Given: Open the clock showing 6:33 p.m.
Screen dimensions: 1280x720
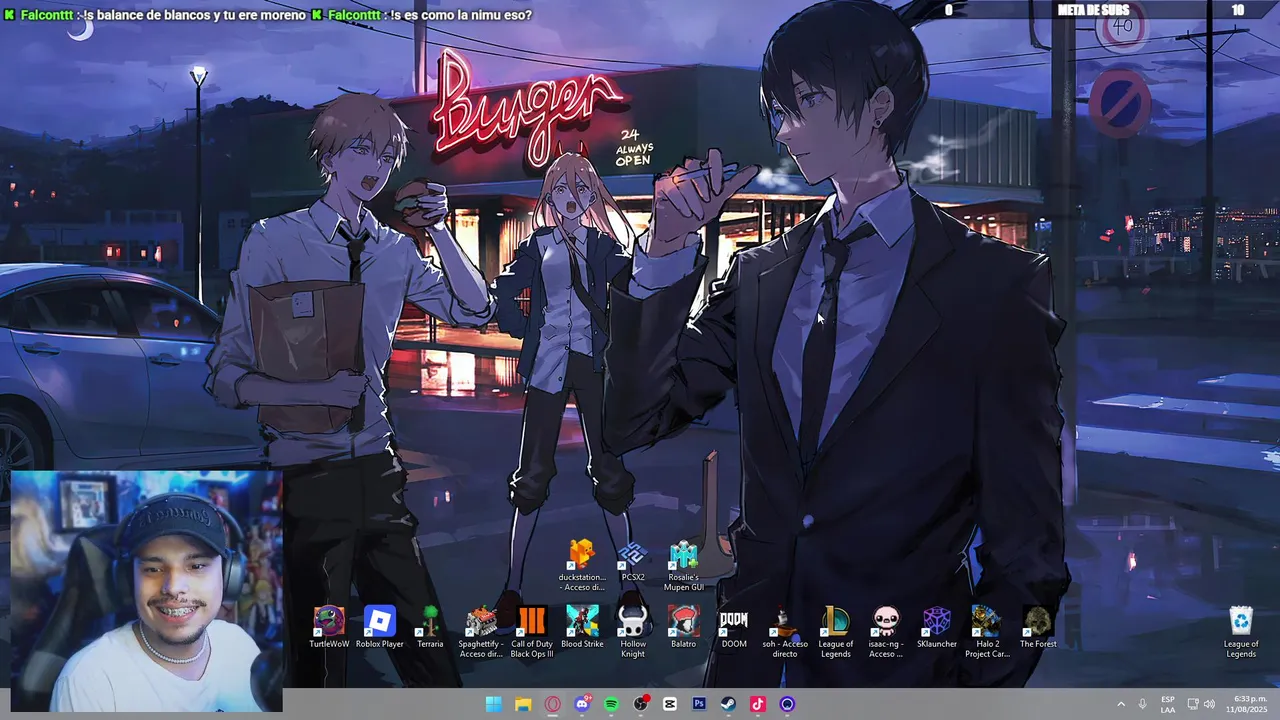Looking at the screenshot, I should point(1245,704).
